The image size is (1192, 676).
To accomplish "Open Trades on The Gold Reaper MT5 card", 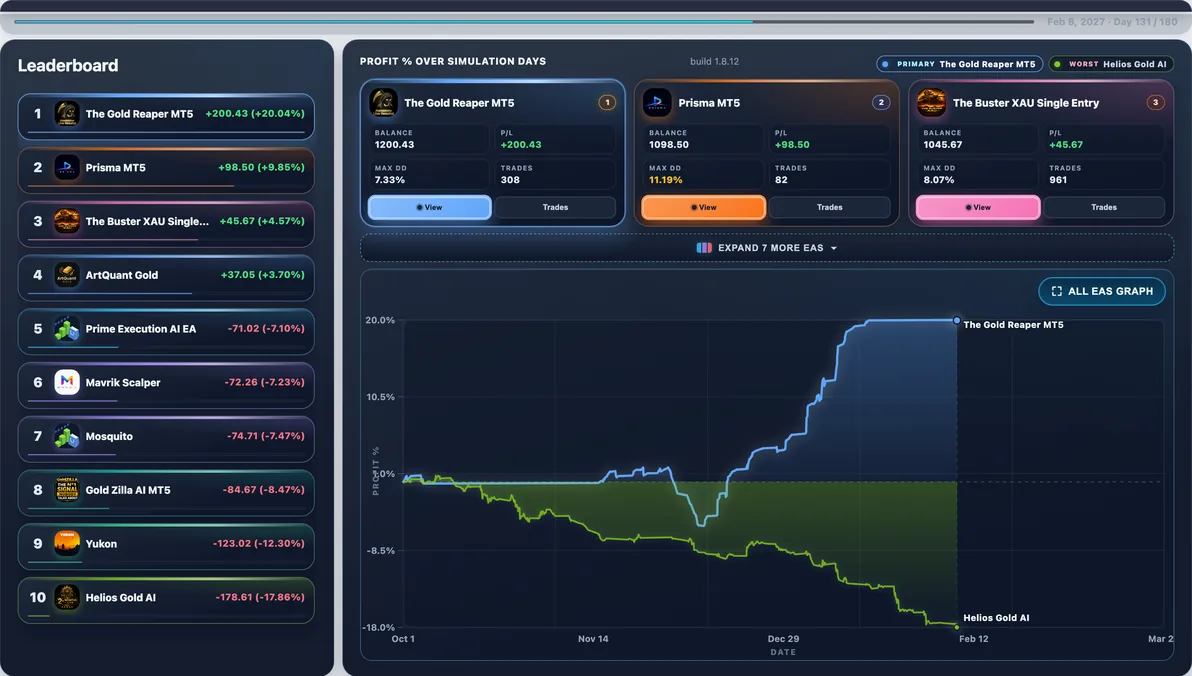I will click(x=555, y=207).
